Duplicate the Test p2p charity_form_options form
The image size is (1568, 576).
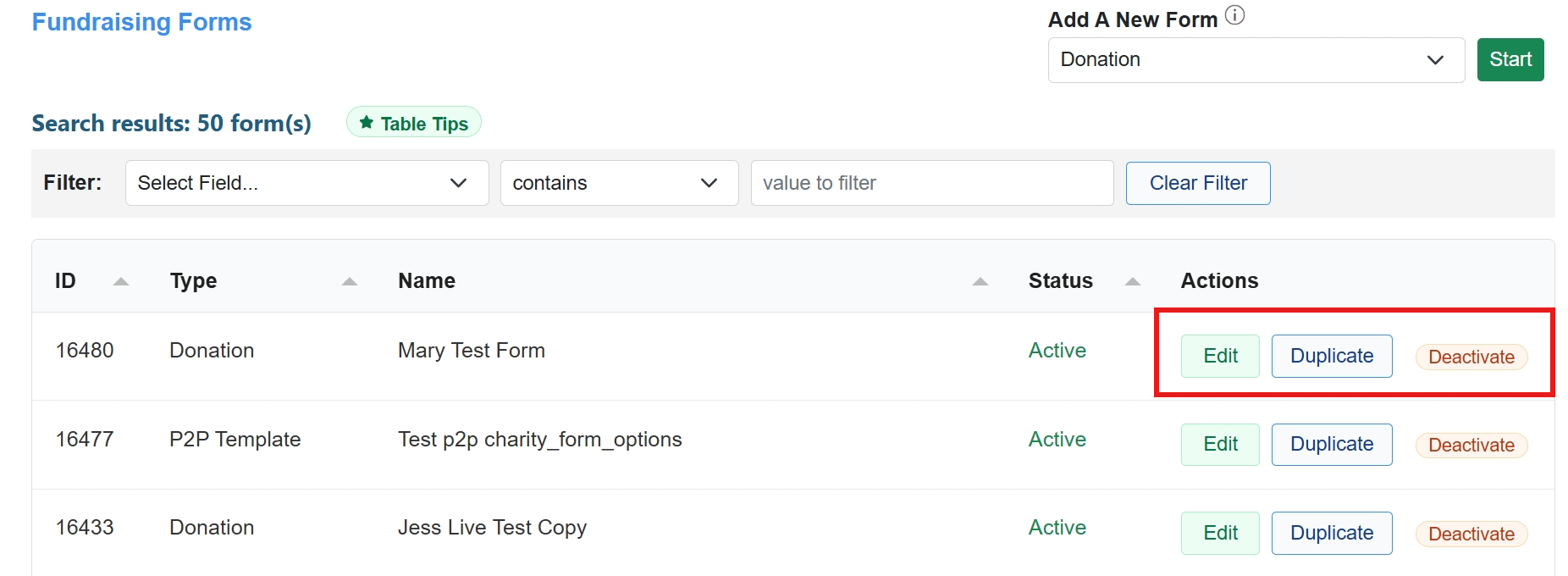click(x=1332, y=445)
